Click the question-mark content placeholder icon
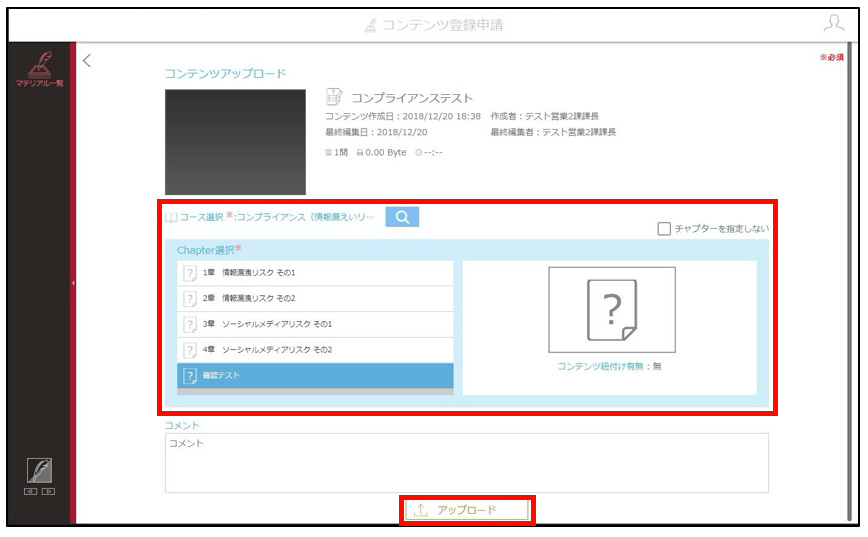Screen dimensions: 868x537 [612, 309]
